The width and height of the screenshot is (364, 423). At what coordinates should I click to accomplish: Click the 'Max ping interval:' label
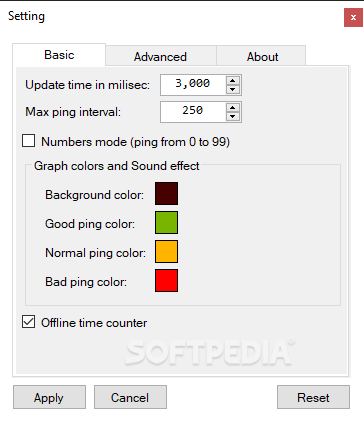73,112
